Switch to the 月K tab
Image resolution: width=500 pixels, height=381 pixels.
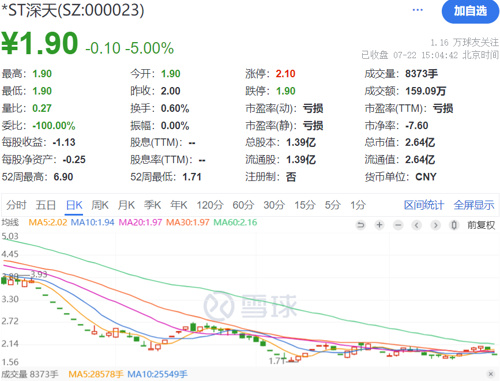coord(126,205)
